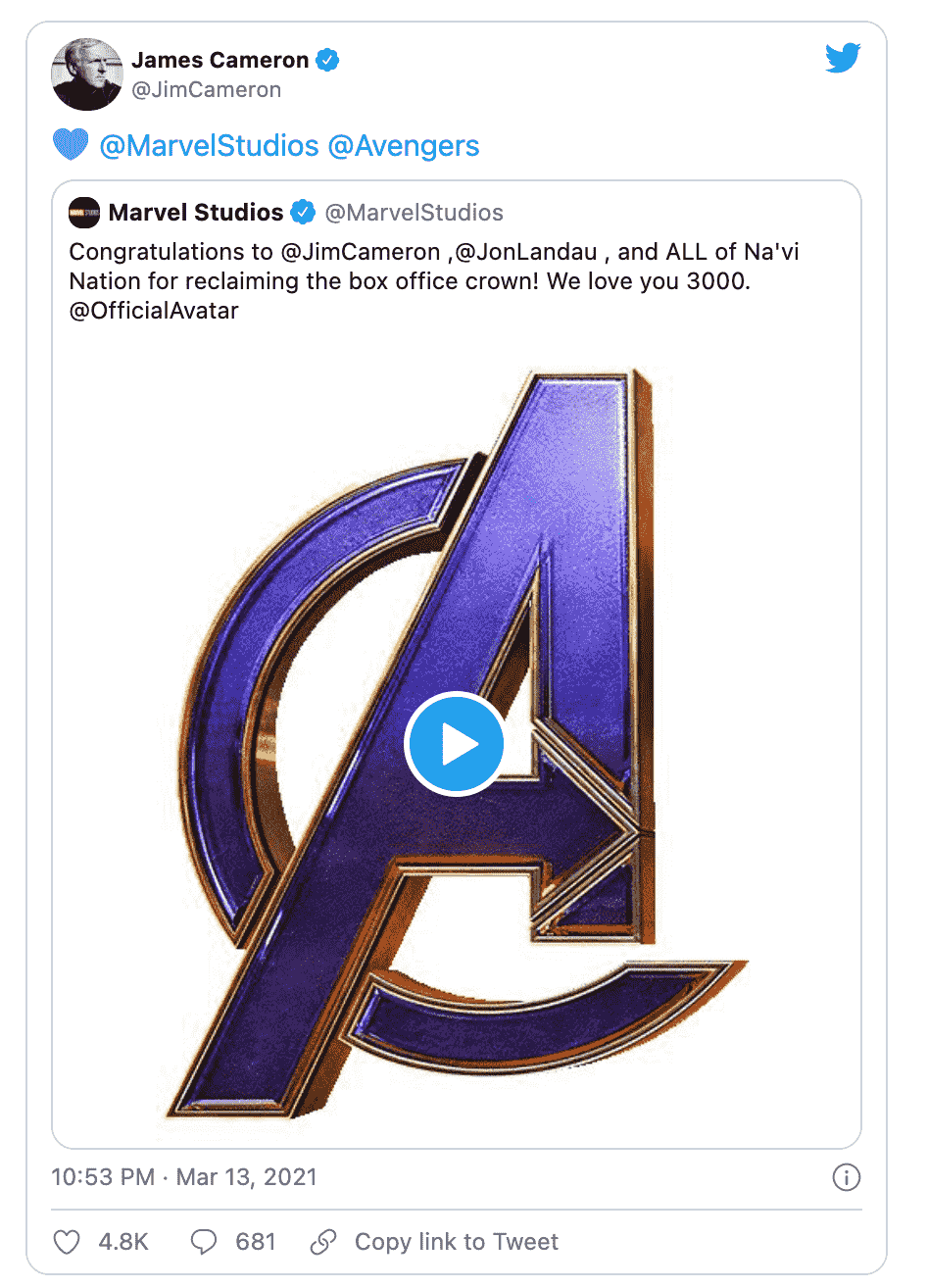
Task: Click the @JimCameron handle under name
Action: 207,90
